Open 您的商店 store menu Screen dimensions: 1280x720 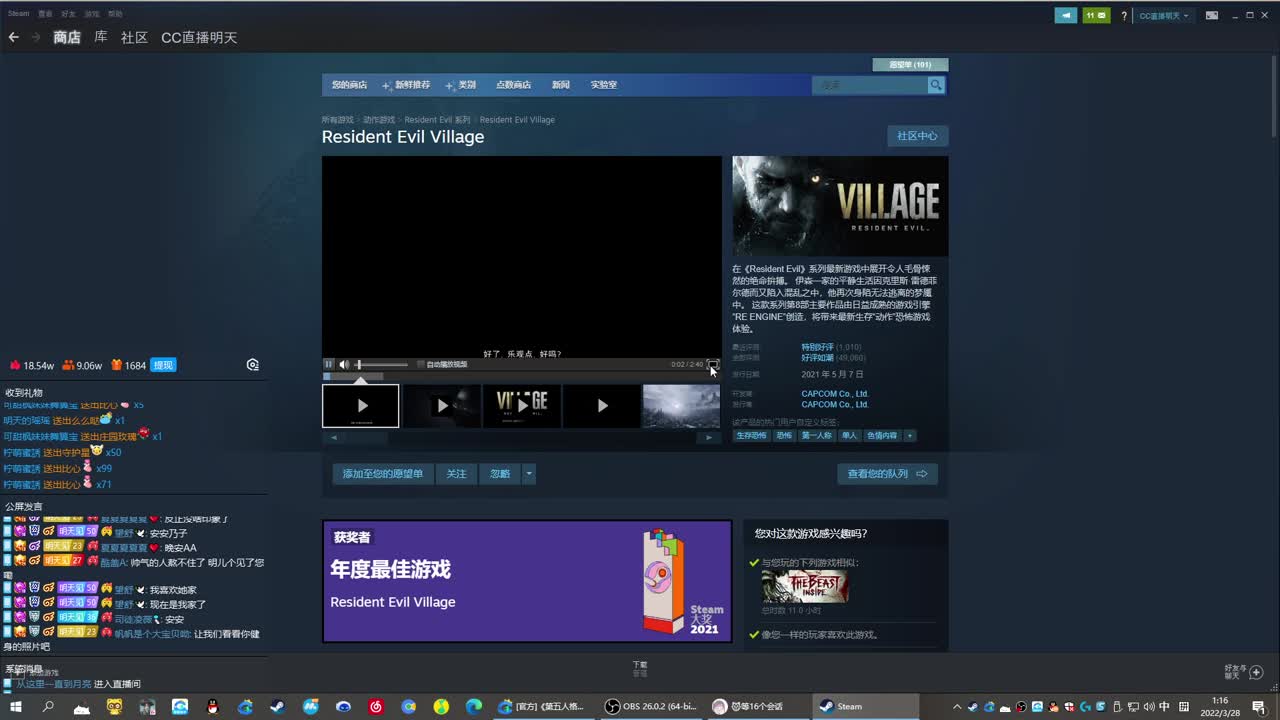[349, 85]
